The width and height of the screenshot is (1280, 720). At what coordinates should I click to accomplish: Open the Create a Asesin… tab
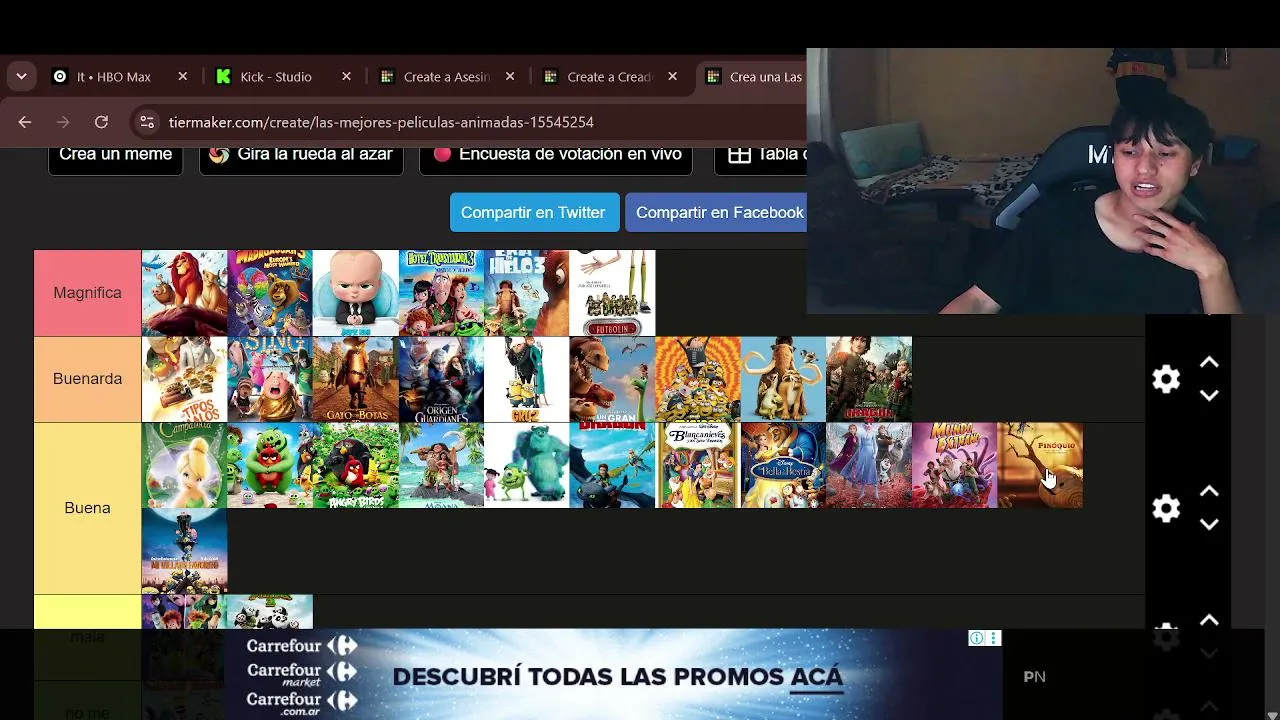[x=448, y=77]
